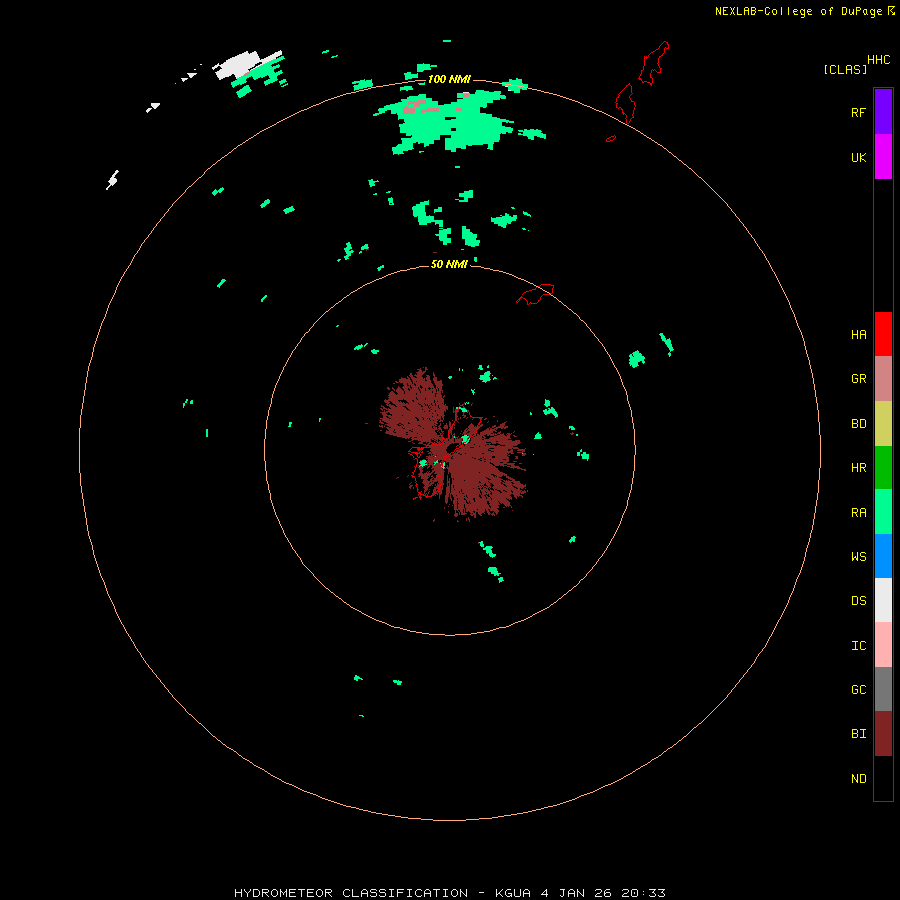900x900 pixels.
Task: Click the ND legend label
Action: click(858, 779)
